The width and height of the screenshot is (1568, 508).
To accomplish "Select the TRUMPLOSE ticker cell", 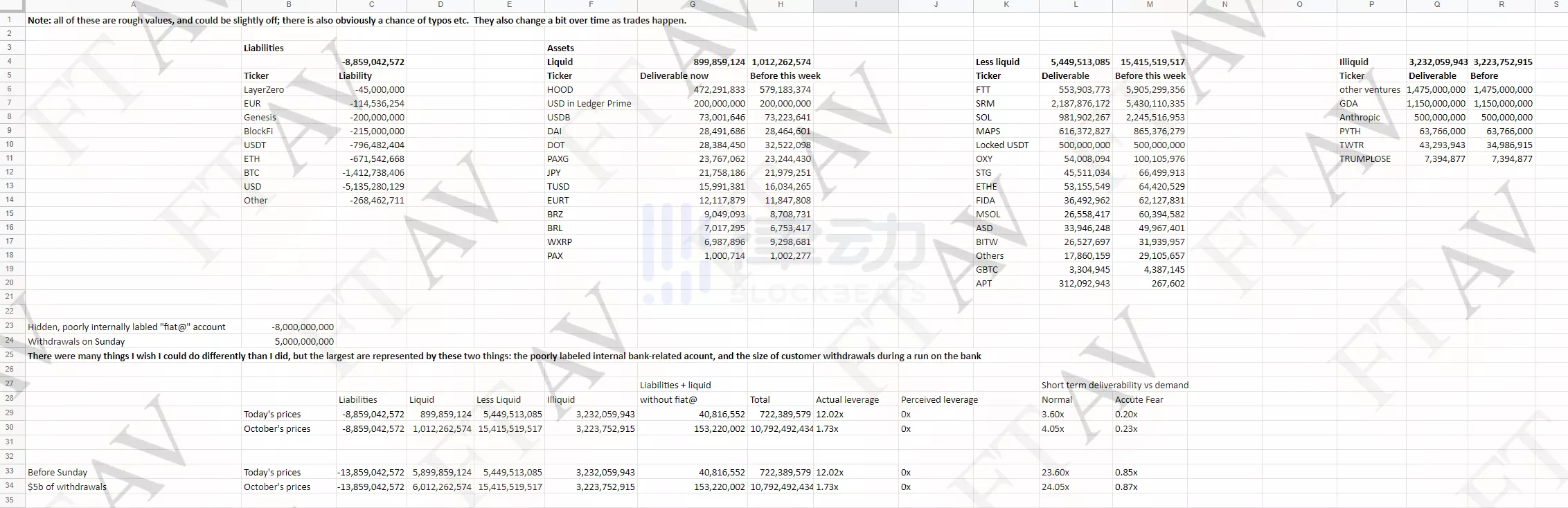I will pyautogui.click(x=1364, y=158).
